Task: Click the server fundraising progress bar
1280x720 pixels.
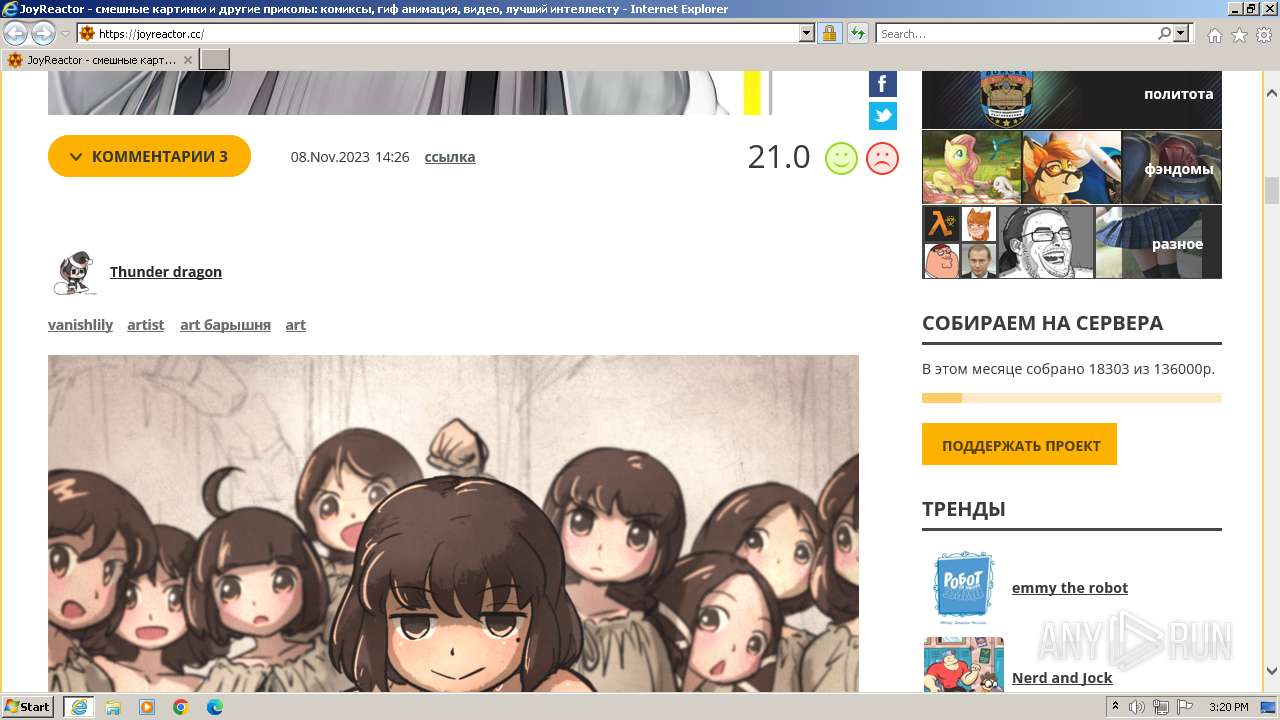Action: (x=1072, y=398)
